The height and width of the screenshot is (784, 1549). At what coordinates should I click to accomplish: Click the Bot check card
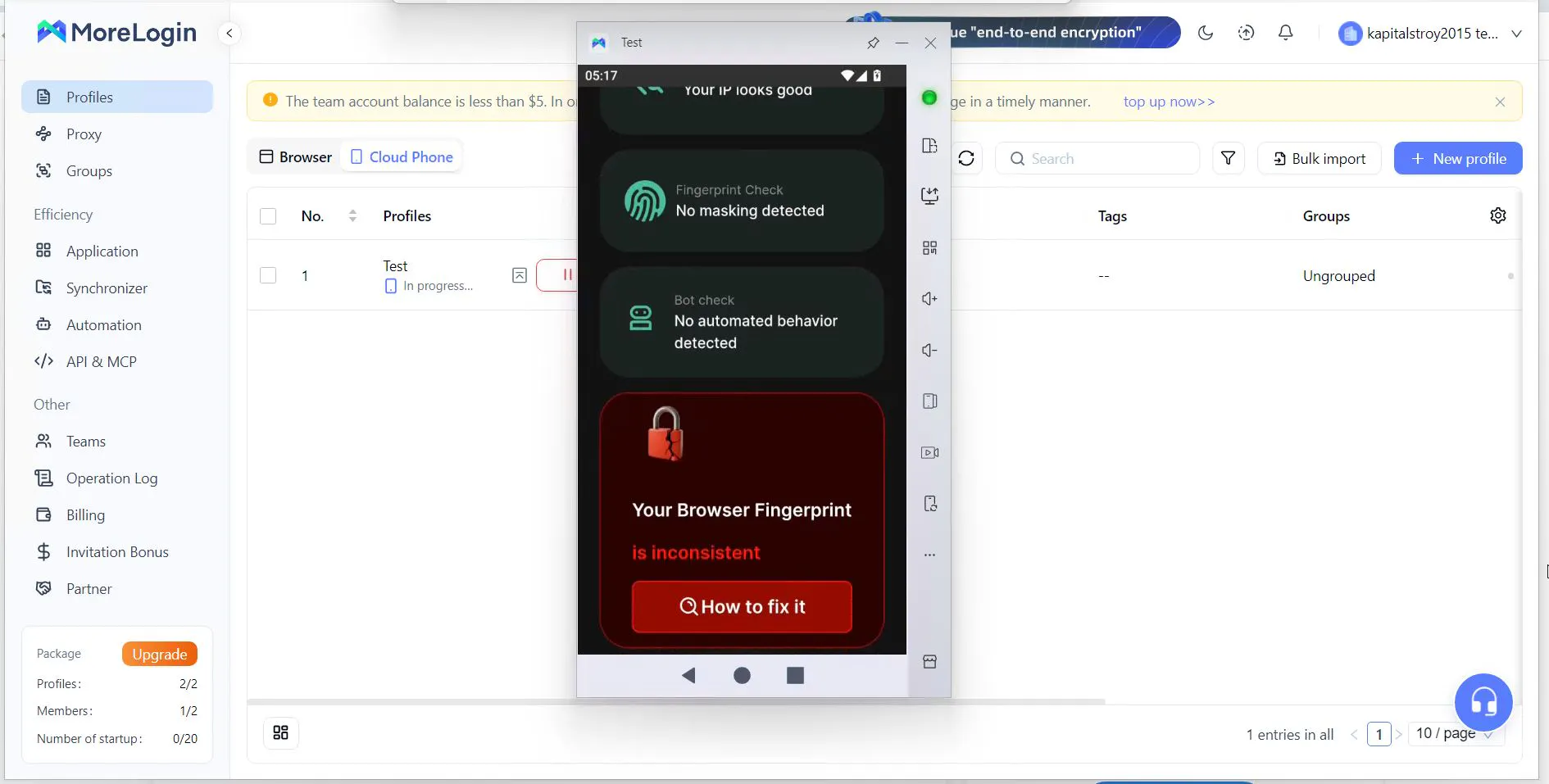742,322
